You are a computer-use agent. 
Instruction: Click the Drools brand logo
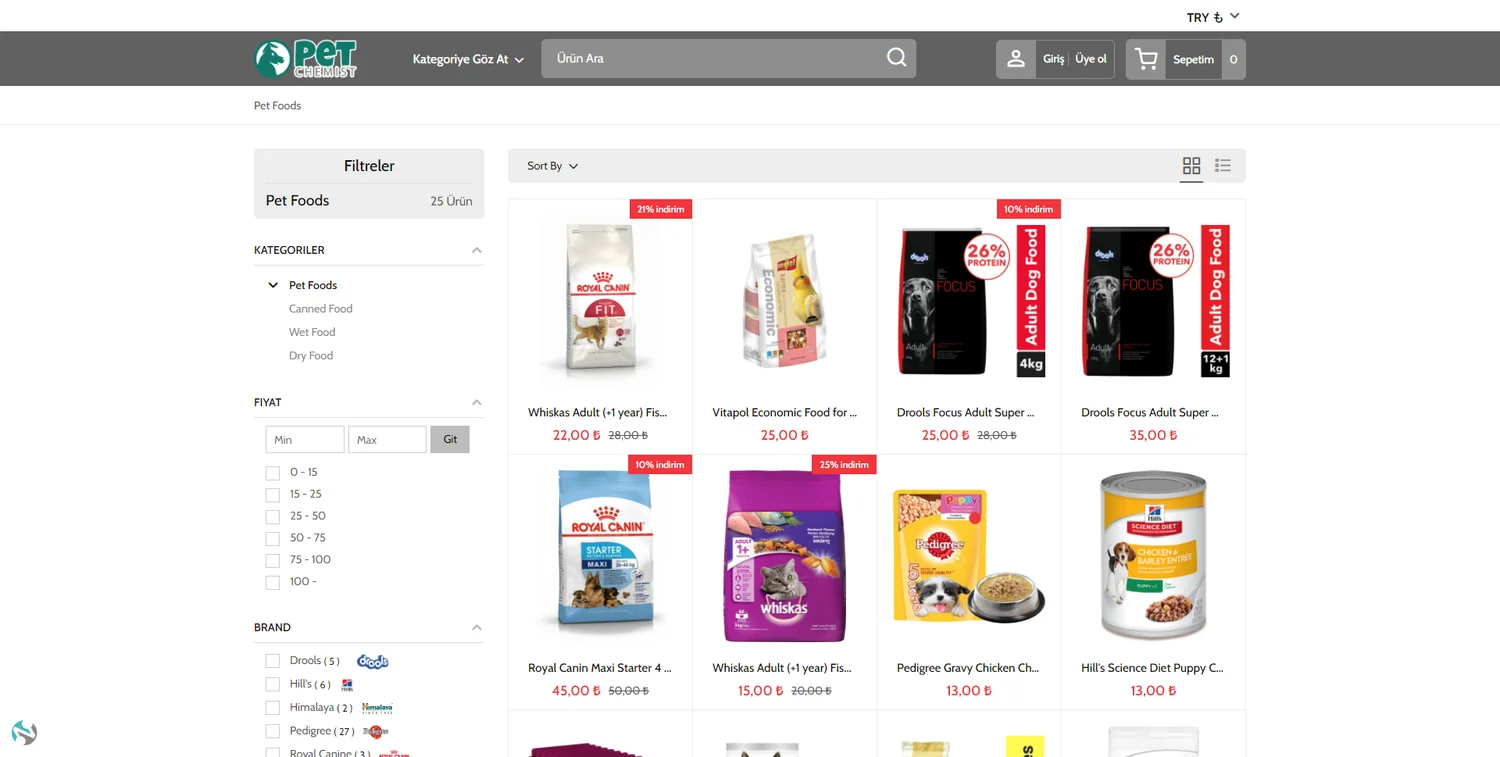[373, 661]
